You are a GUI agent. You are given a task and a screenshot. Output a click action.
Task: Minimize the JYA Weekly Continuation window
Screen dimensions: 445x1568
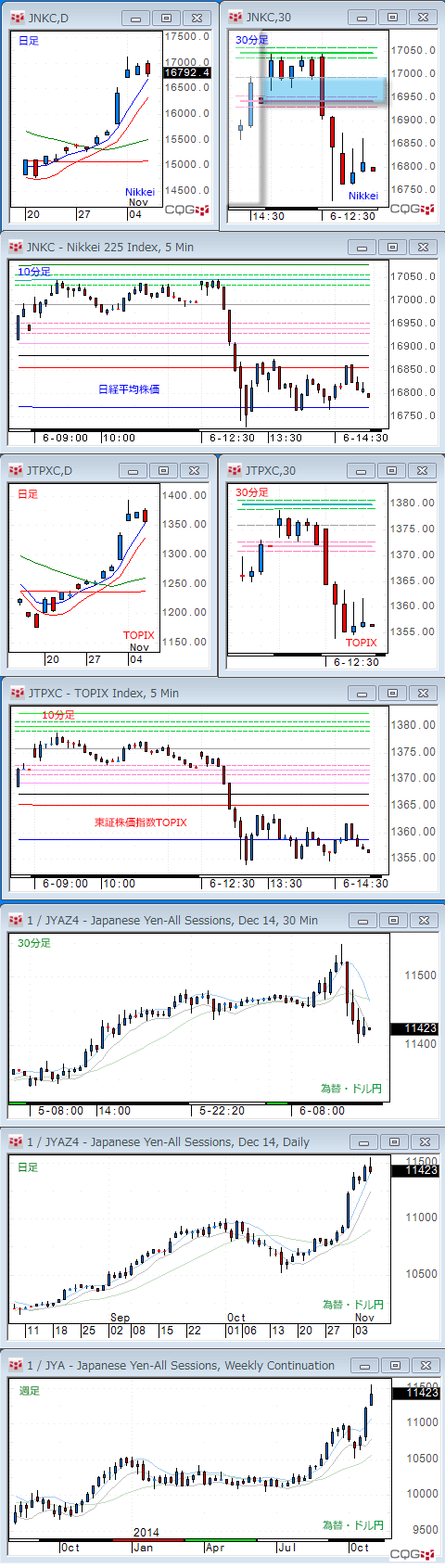(363, 1366)
